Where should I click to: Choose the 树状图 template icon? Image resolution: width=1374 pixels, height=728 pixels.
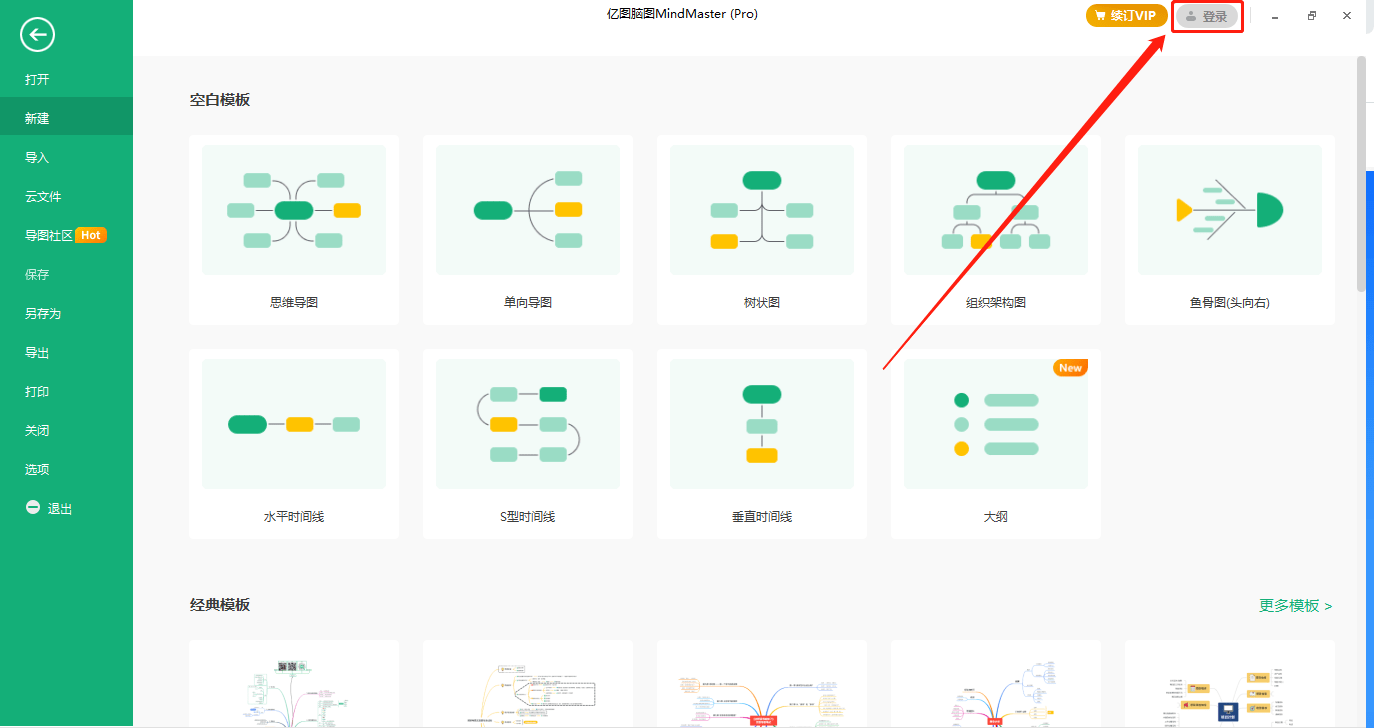pos(762,210)
